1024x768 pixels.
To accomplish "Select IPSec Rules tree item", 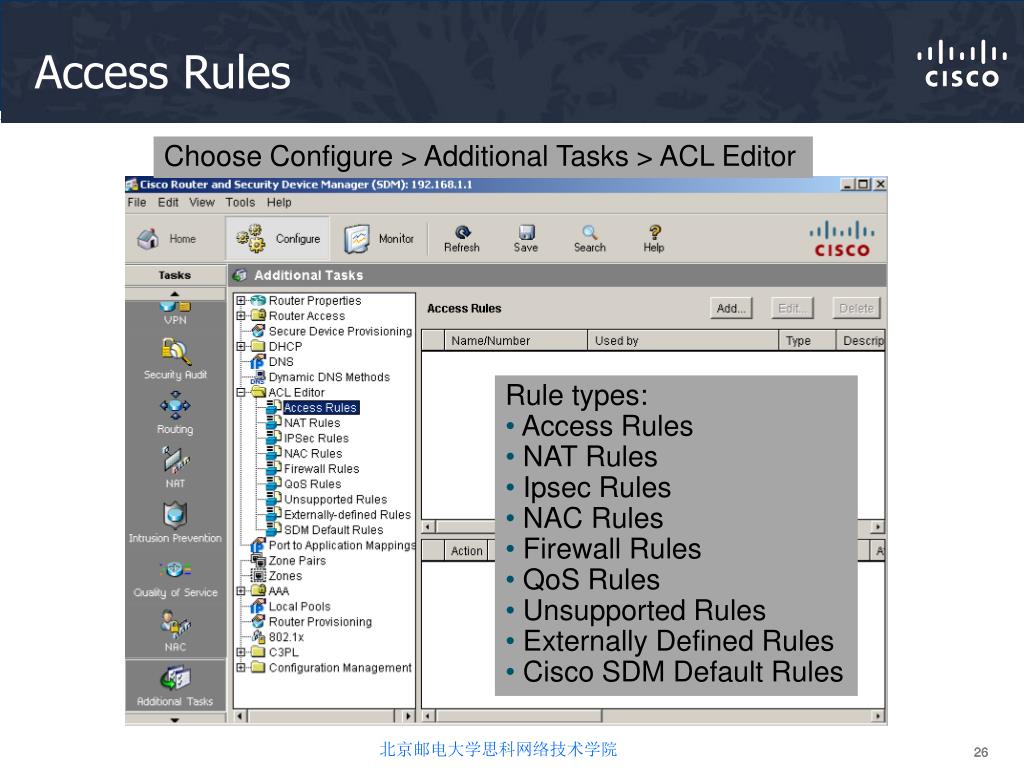I will point(316,438).
